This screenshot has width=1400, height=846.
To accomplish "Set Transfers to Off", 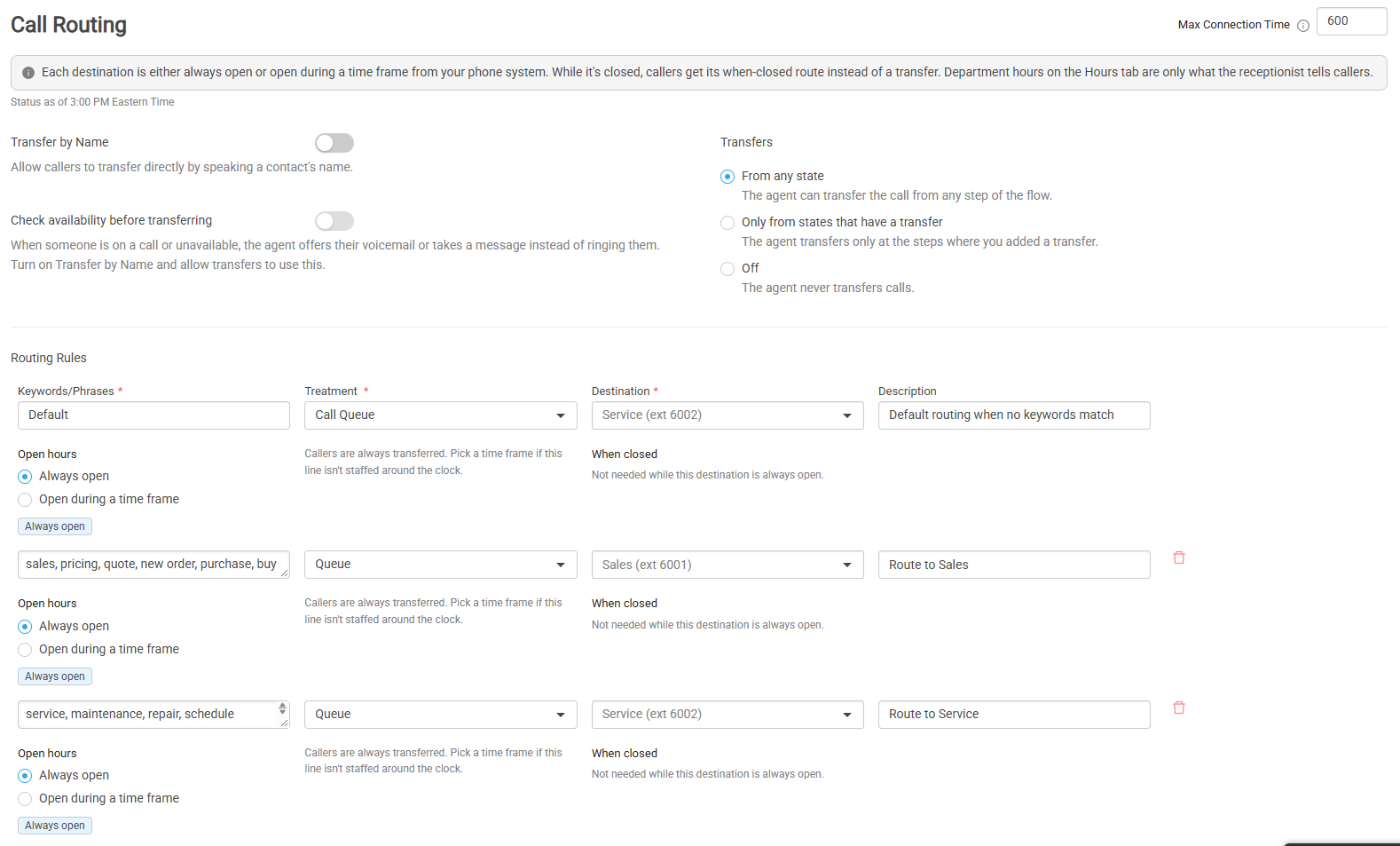I will pyautogui.click(x=727, y=268).
